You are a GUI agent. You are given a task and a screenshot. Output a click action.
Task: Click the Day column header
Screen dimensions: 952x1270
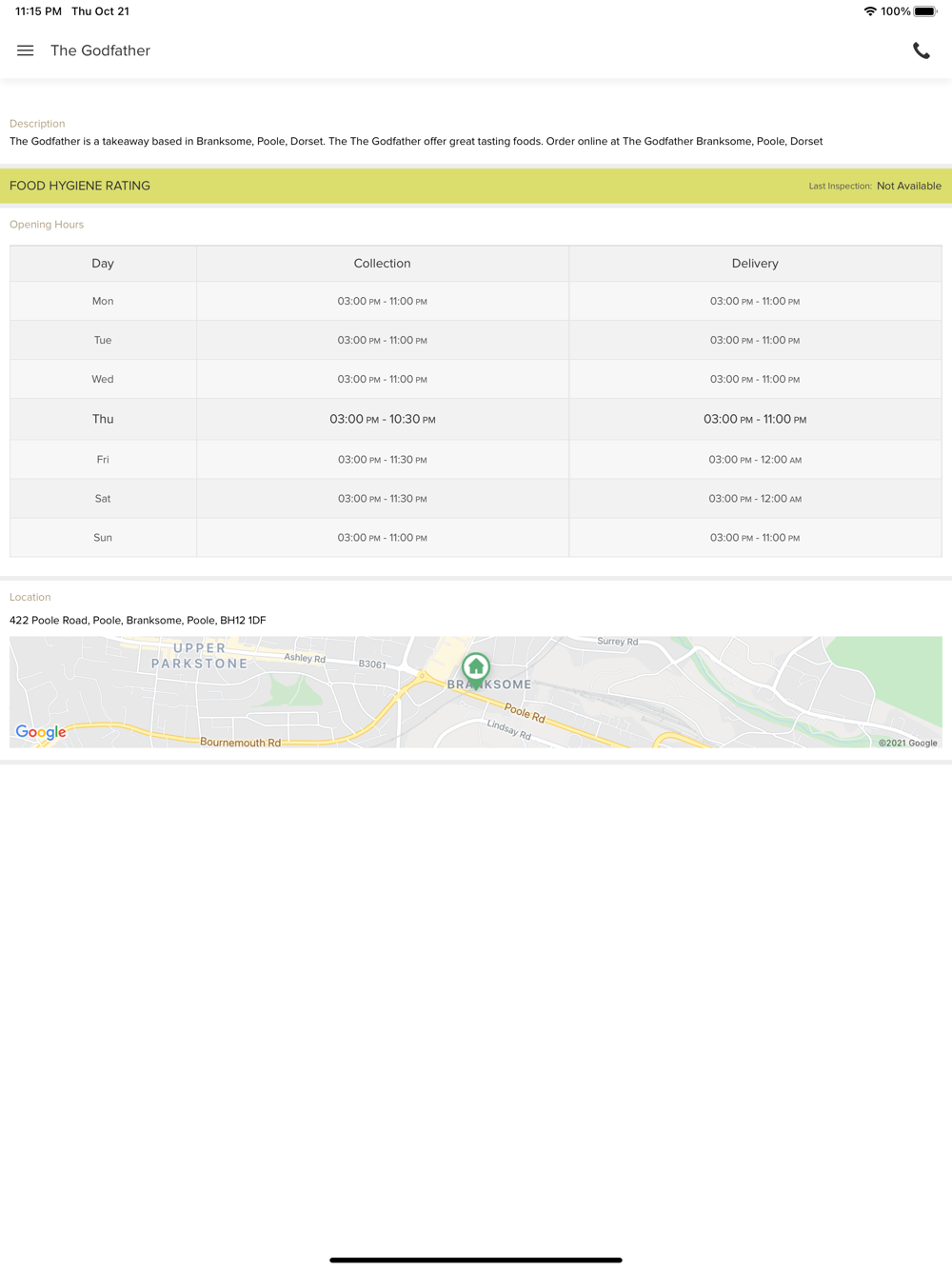(103, 264)
